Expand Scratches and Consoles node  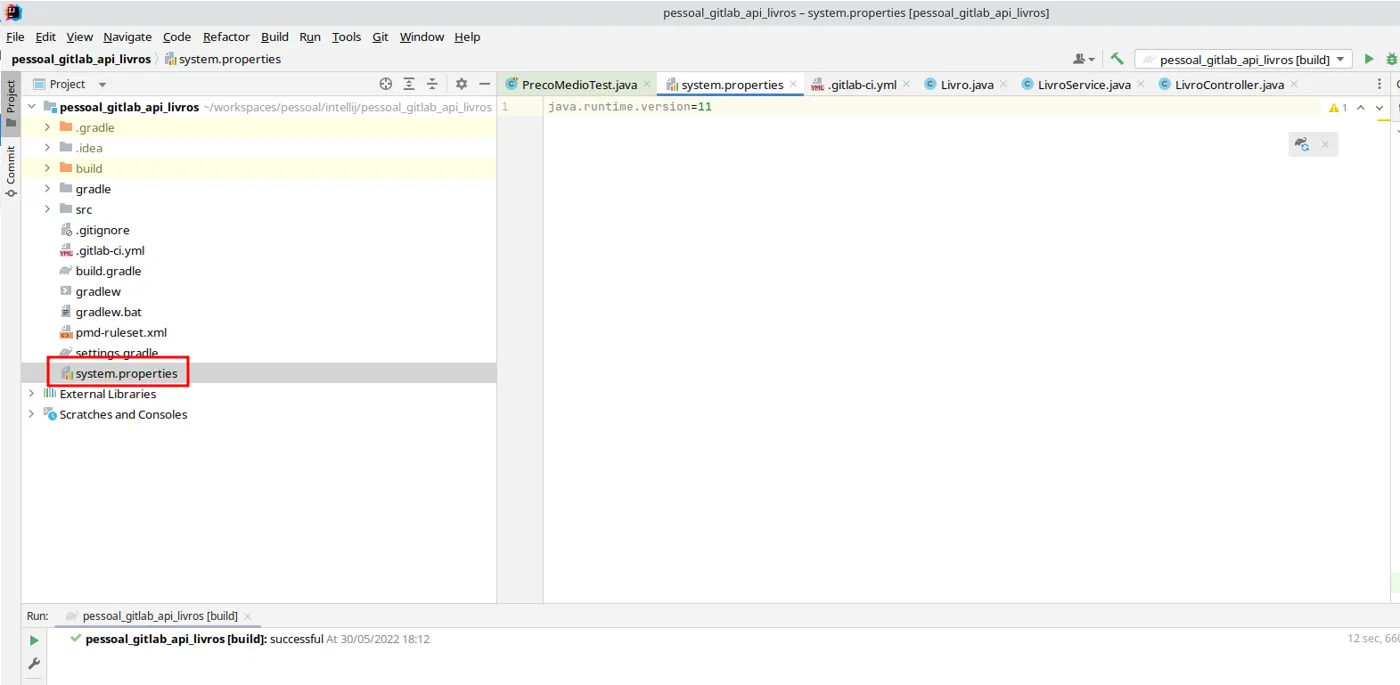coord(31,414)
